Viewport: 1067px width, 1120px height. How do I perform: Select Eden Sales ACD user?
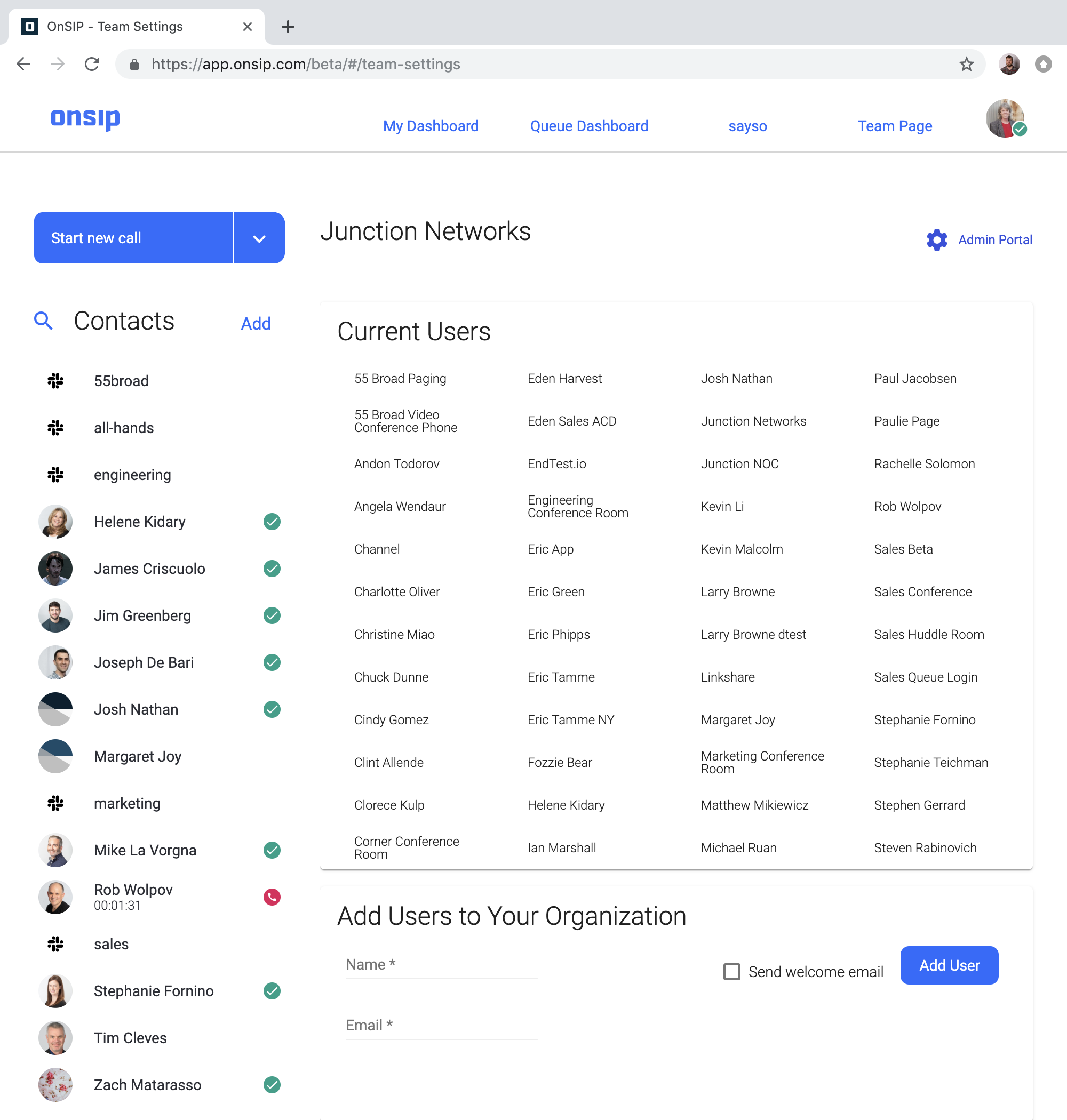coord(572,421)
